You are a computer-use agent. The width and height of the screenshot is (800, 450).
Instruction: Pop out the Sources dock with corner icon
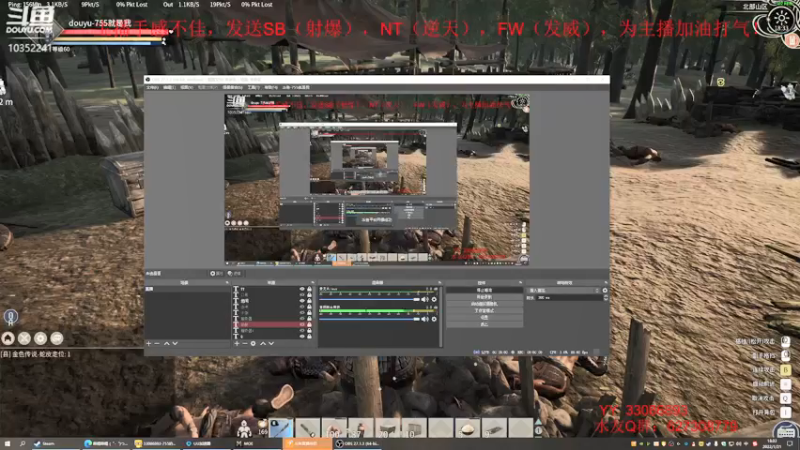(x=313, y=283)
